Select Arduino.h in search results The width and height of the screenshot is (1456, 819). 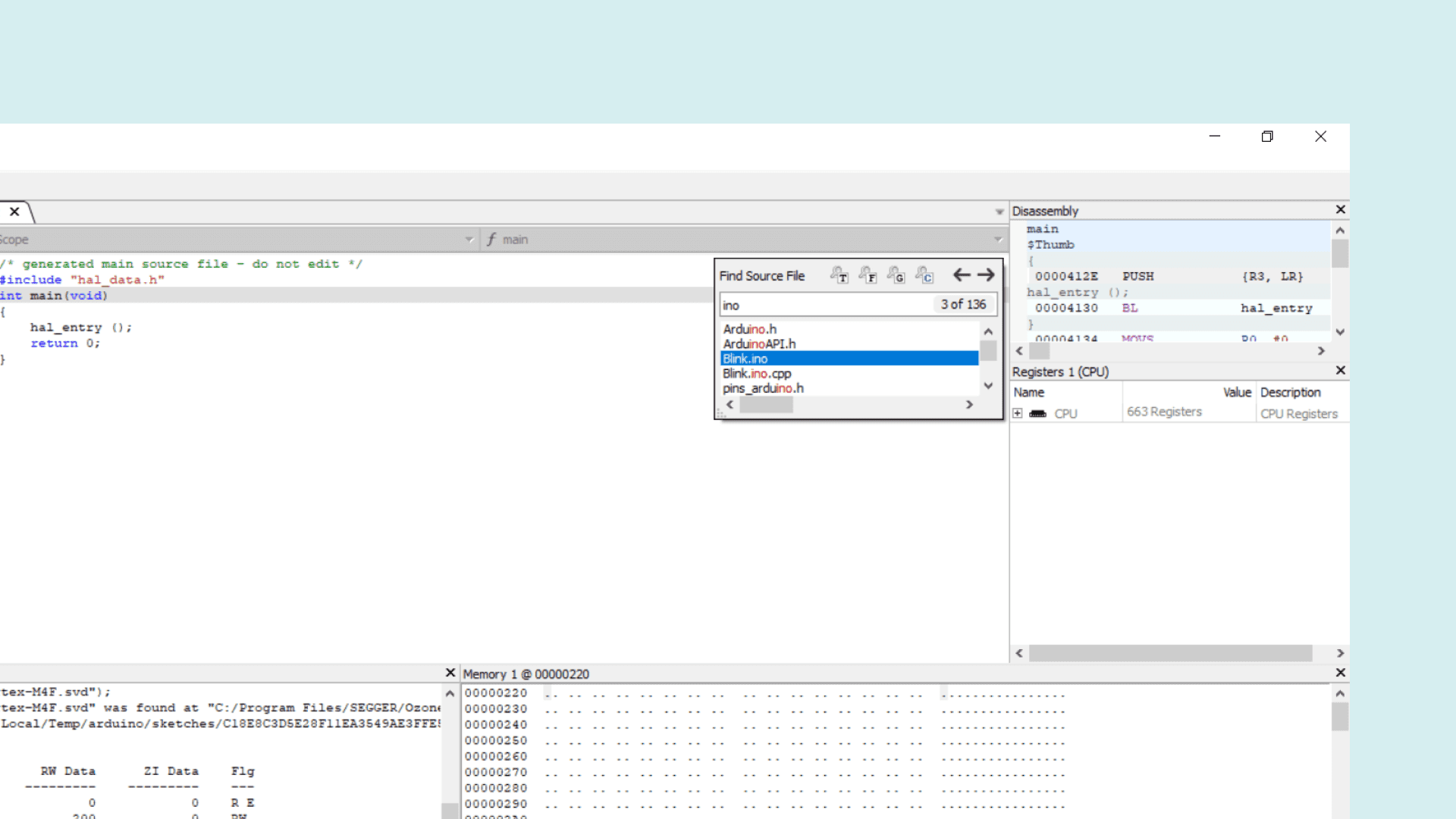pos(749,329)
